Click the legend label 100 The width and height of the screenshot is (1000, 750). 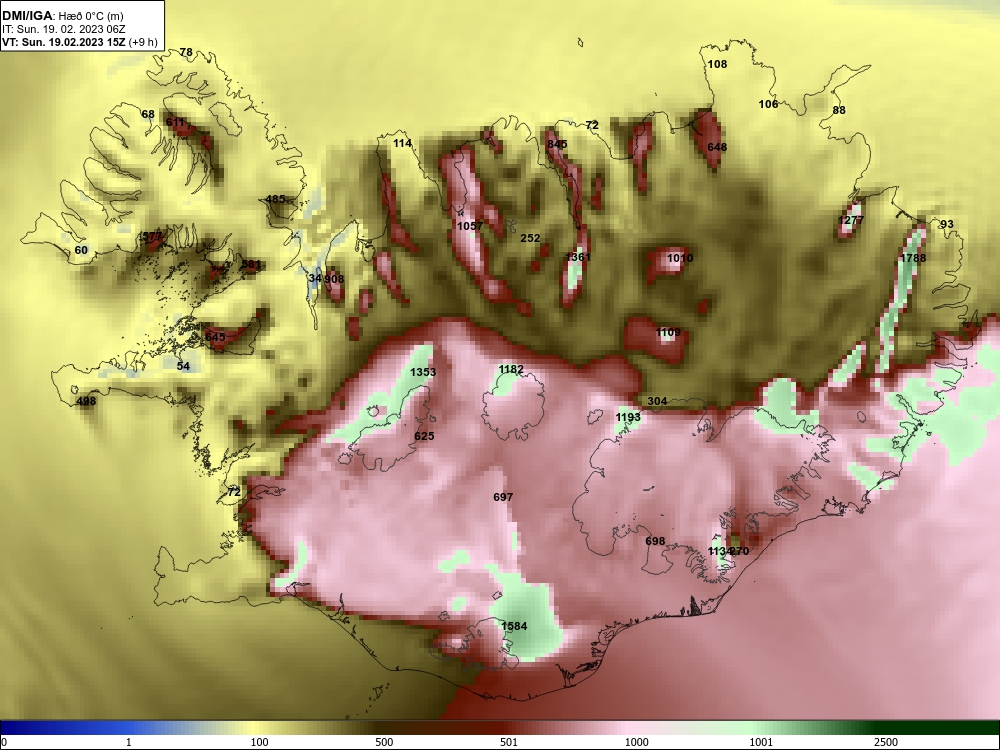pyautogui.click(x=259, y=742)
